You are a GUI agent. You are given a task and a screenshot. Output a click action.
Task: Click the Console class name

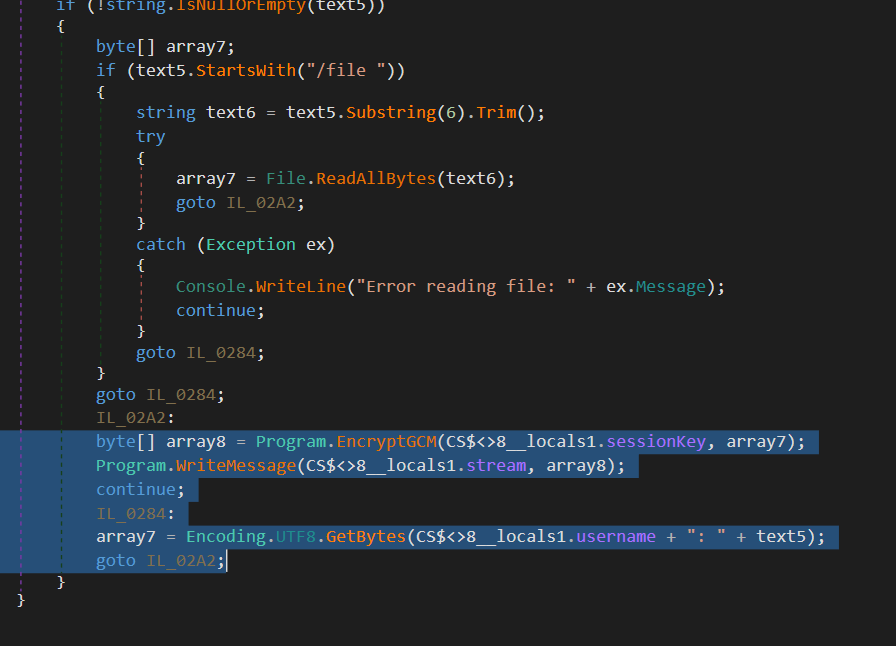211,286
